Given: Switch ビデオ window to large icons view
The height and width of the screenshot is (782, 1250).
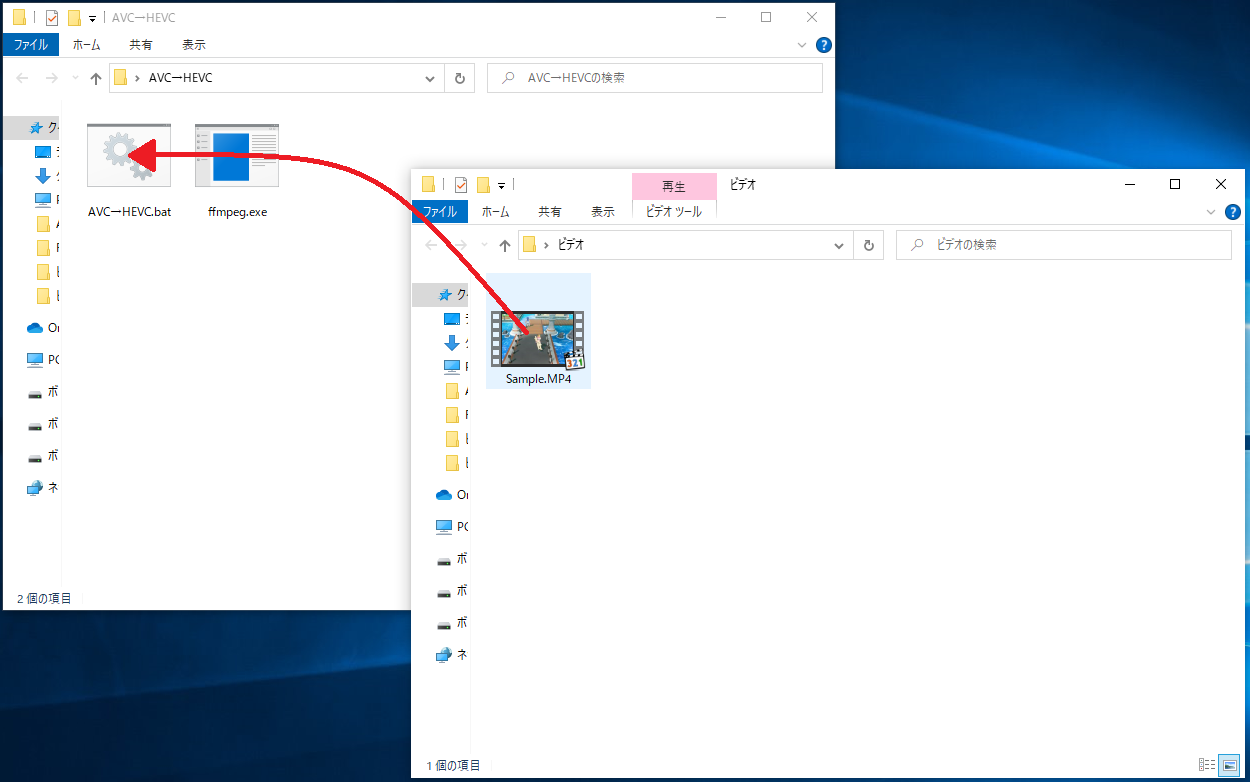Looking at the screenshot, I should coord(1230,765).
